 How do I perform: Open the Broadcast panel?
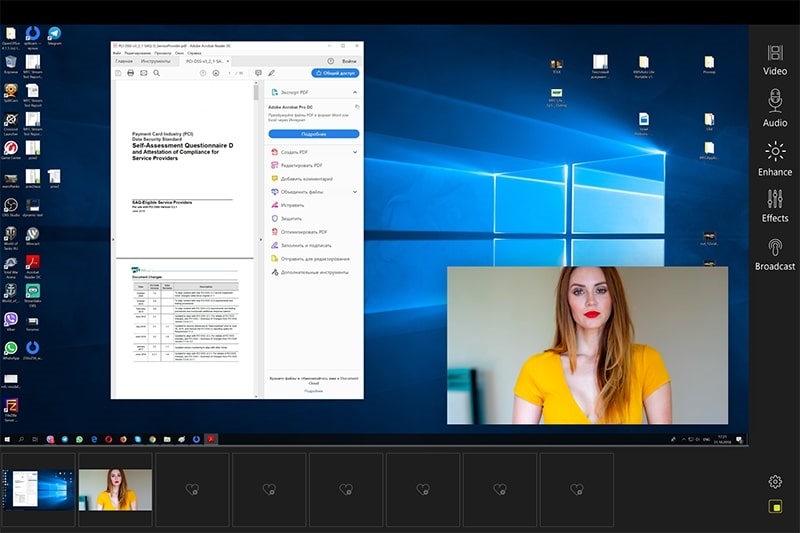pyautogui.click(x=774, y=254)
